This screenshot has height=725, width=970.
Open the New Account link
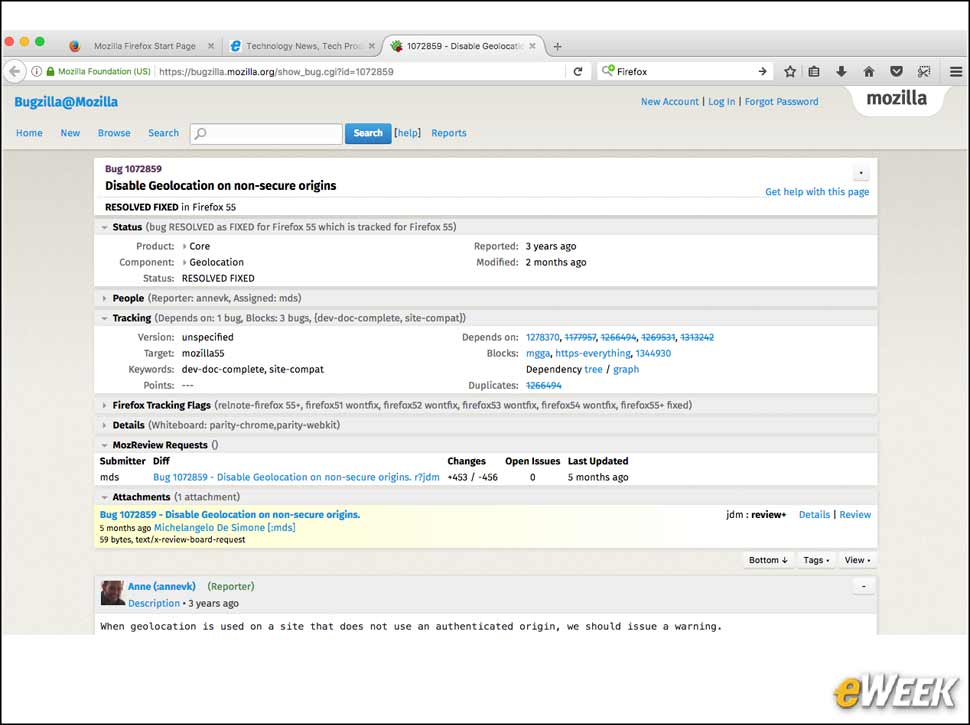[x=669, y=101]
